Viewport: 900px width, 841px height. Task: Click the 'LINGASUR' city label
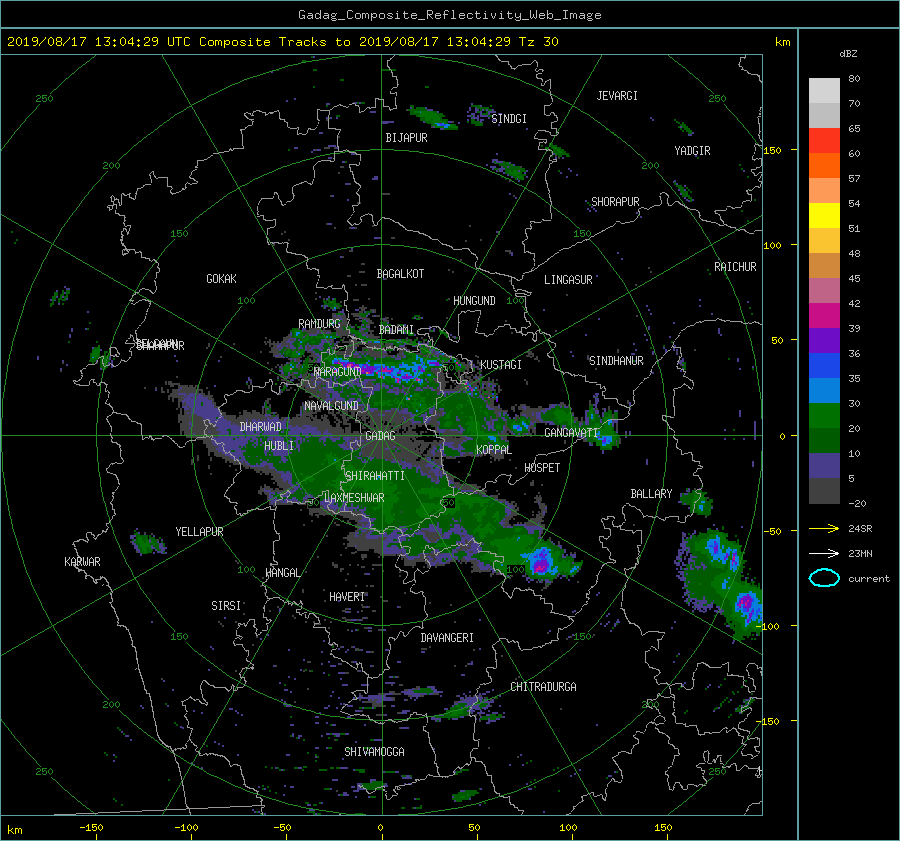tap(568, 280)
